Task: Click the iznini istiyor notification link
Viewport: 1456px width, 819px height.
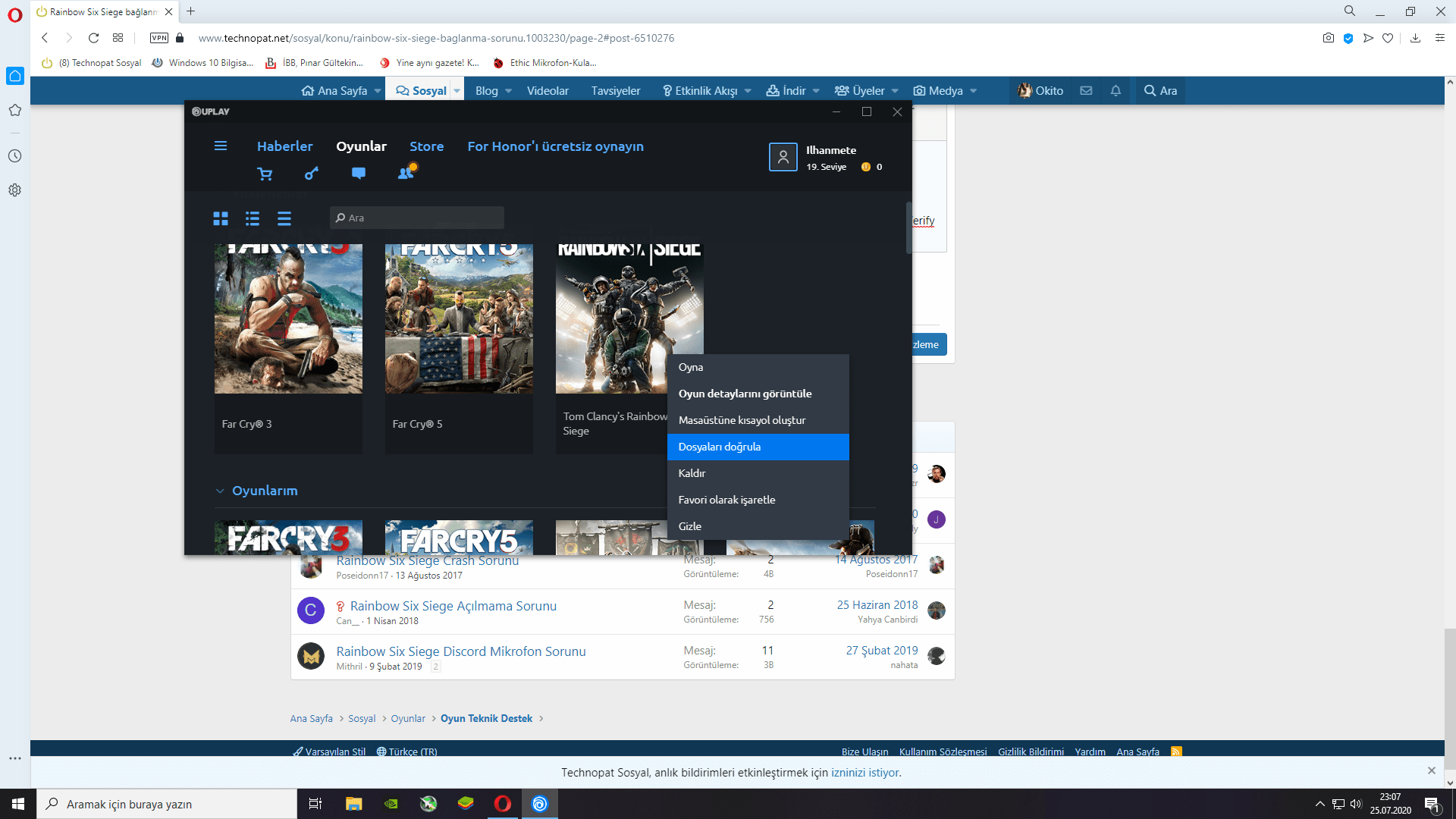Action: 865,773
